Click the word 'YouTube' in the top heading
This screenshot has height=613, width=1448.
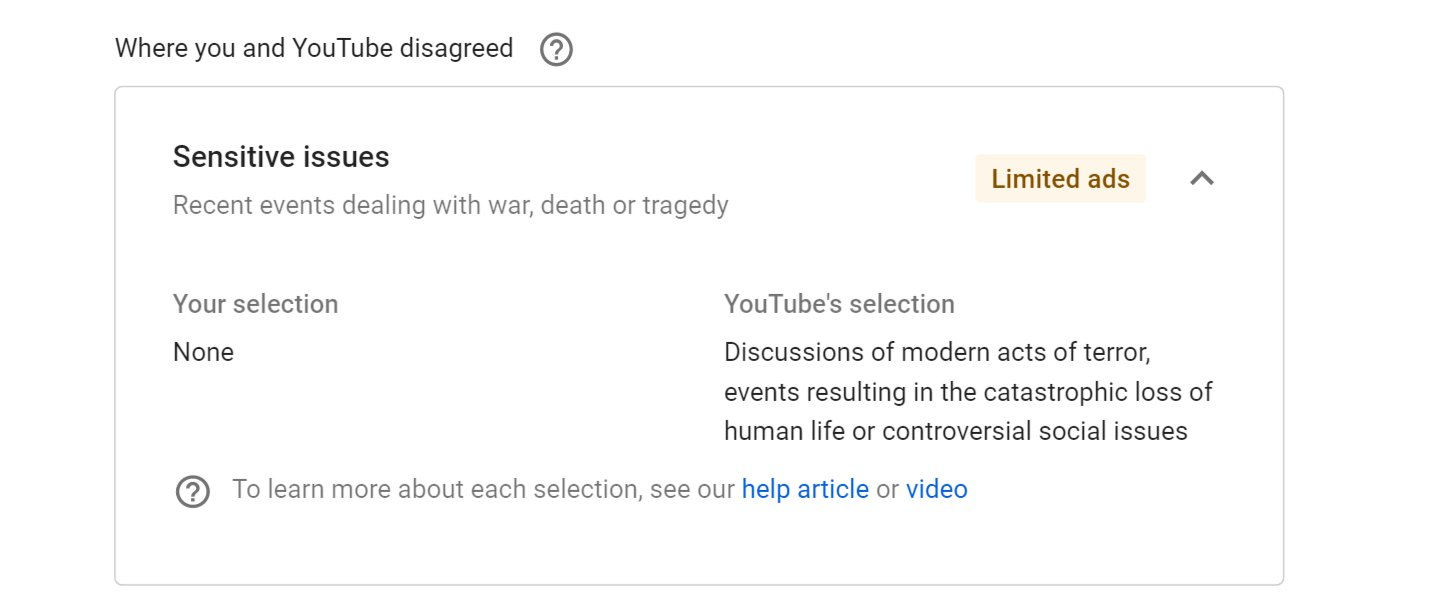click(342, 48)
